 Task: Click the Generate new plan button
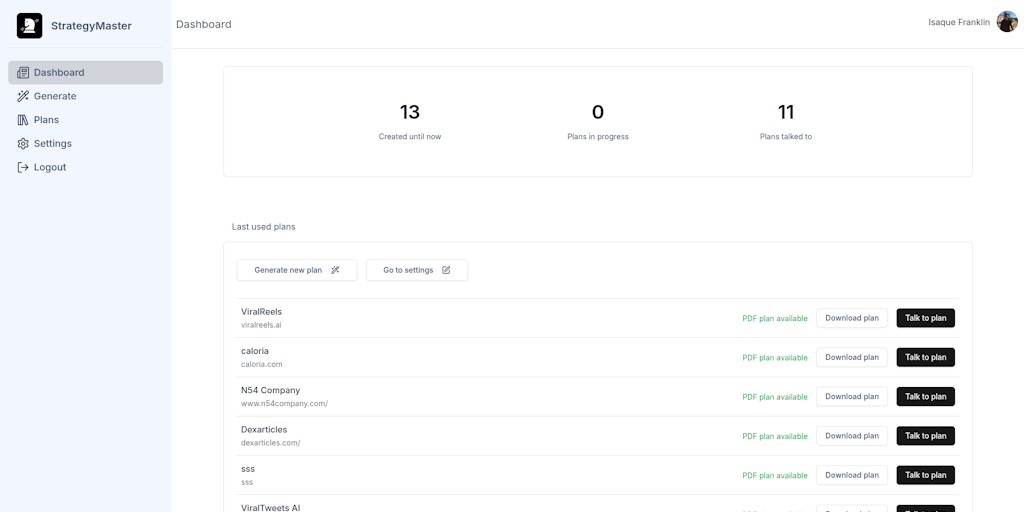point(297,270)
